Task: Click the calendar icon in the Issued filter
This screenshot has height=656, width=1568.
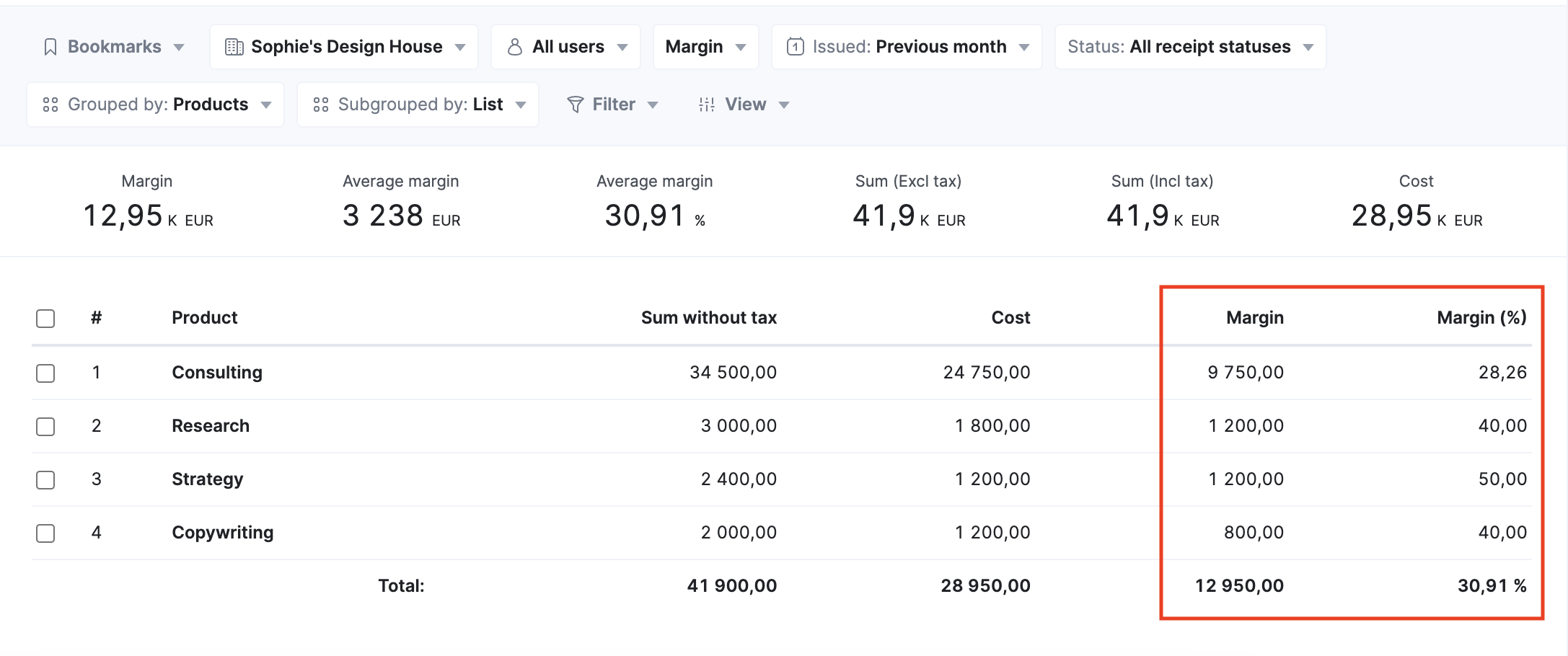Action: (793, 46)
